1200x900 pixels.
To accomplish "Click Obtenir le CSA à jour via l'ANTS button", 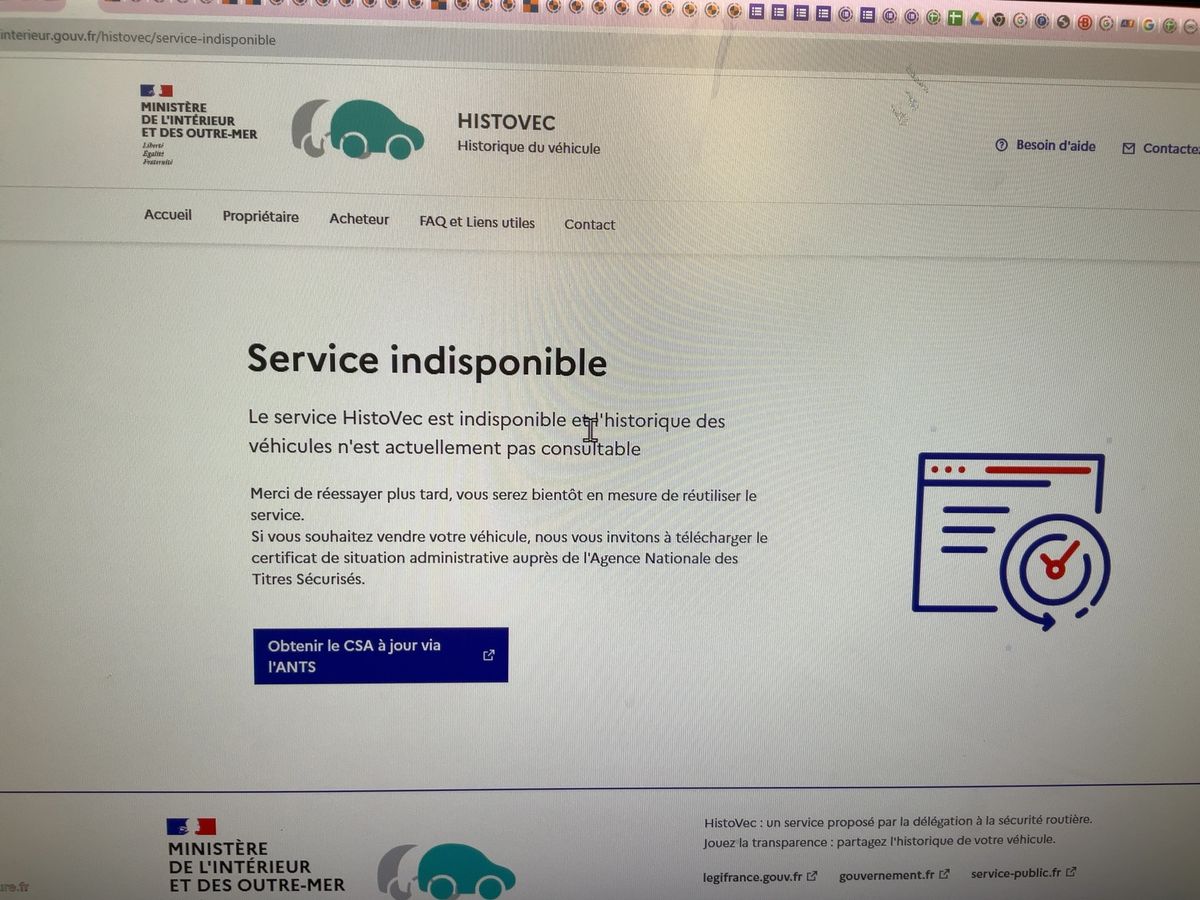I will tap(381, 656).
